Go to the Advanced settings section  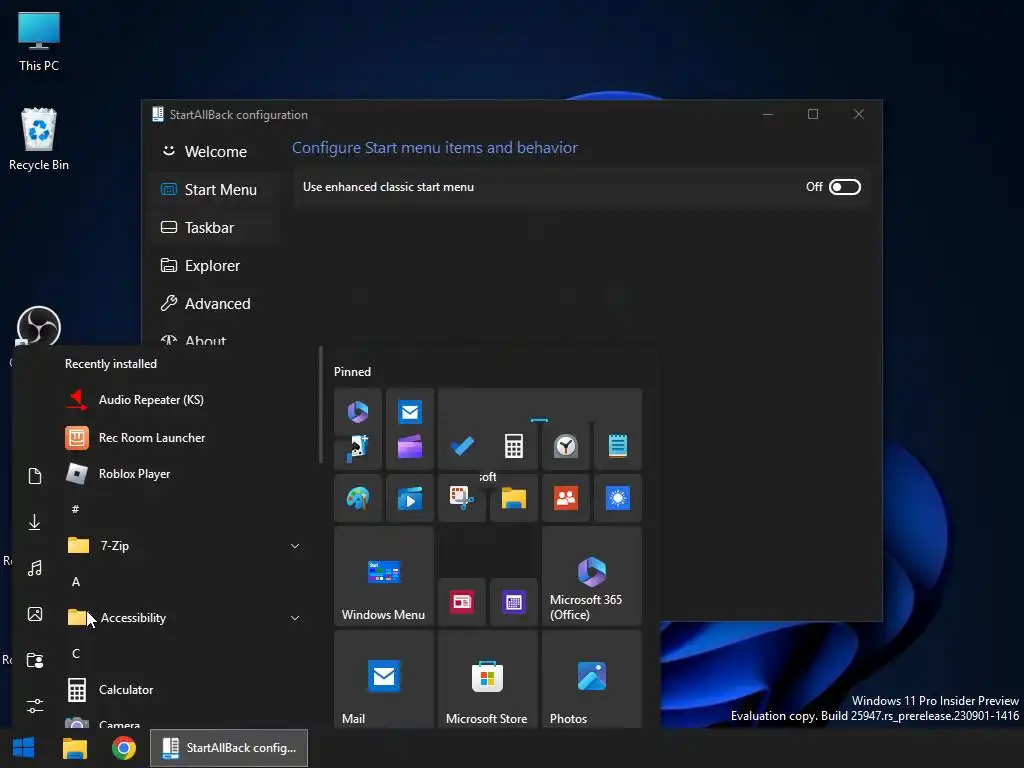coord(216,303)
